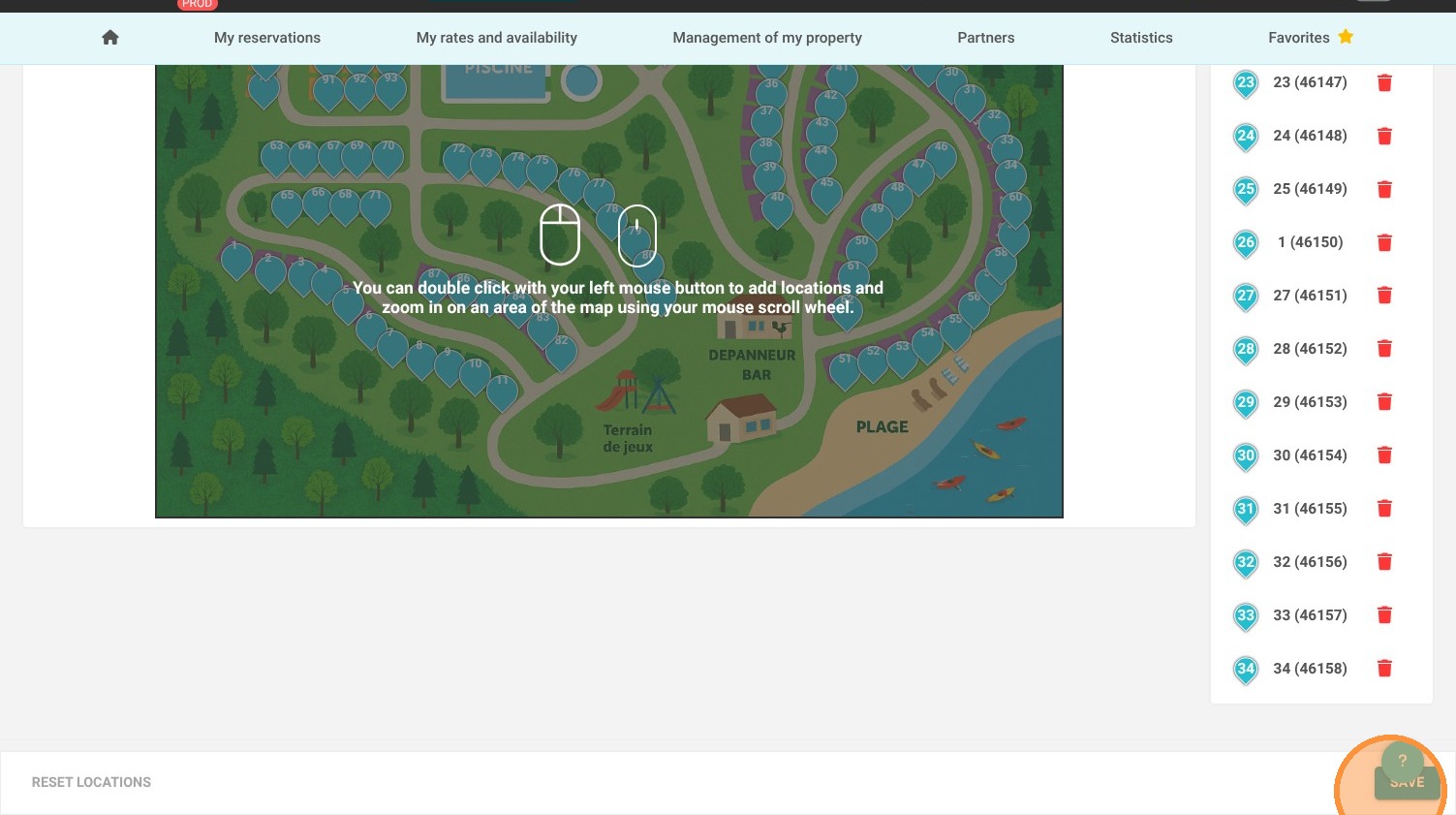Delete location 25 (46149)
This screenshot has width=1456, height=815.
1384,190
